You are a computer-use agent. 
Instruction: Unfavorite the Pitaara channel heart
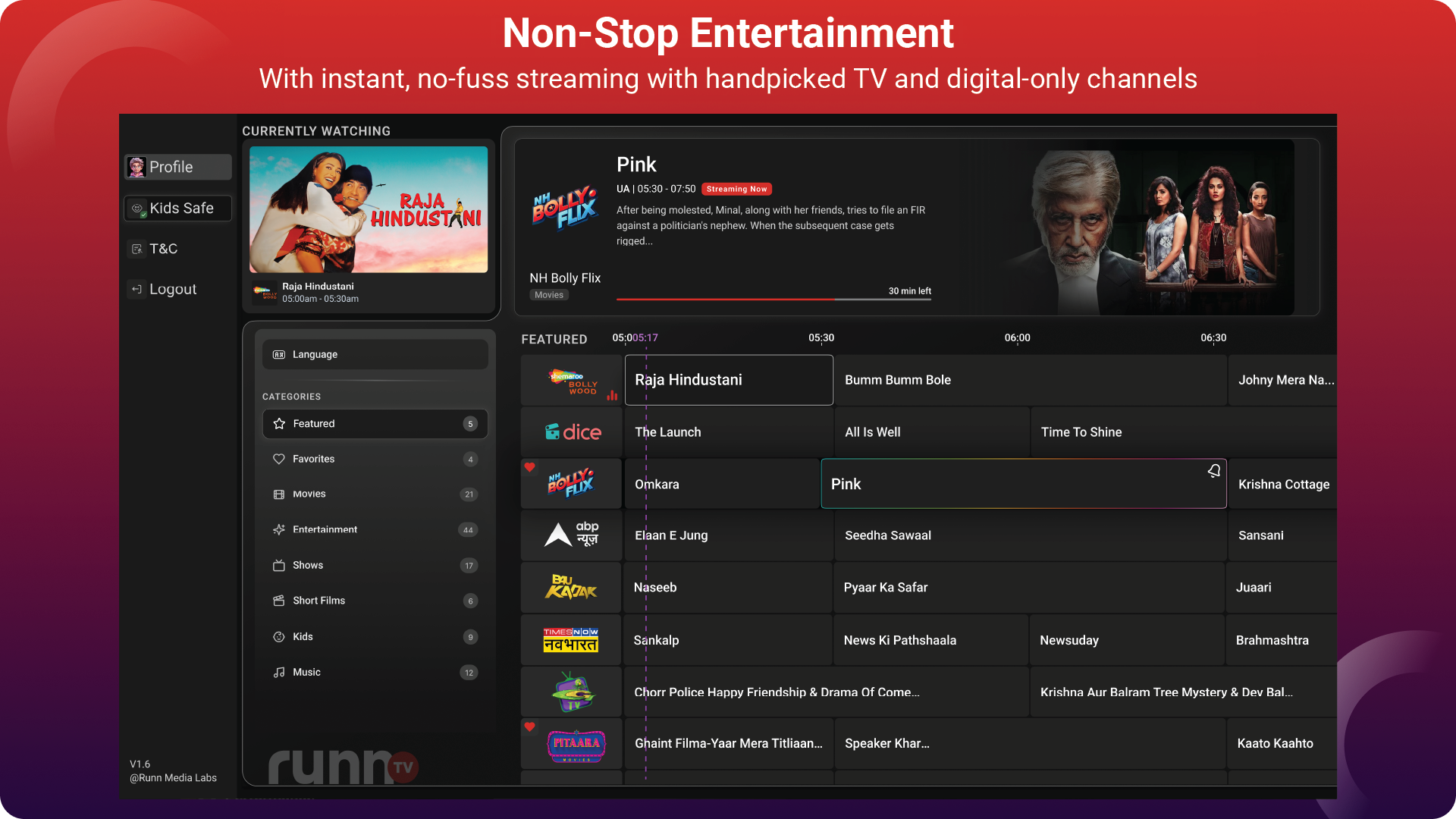[x=530, y=726]
